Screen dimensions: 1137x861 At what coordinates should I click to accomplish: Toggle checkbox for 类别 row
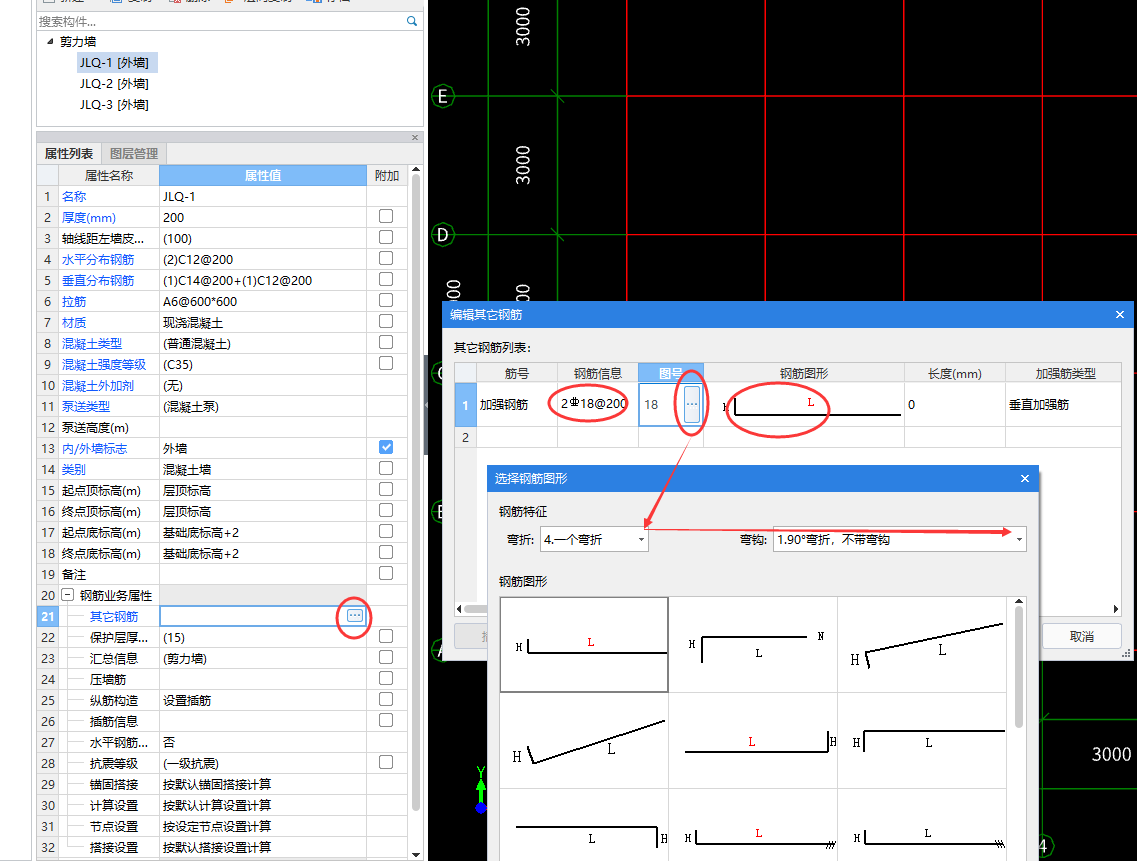pyautogui.click(x=386, y=469)
